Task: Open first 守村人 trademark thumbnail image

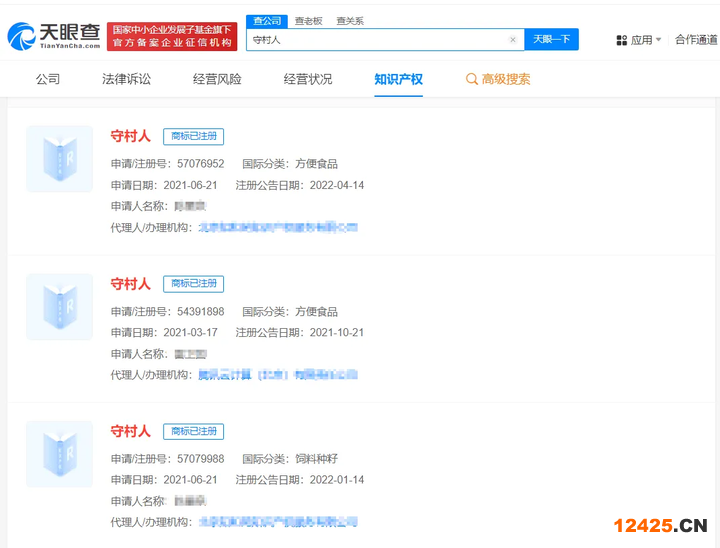Action: coord(59,159)
